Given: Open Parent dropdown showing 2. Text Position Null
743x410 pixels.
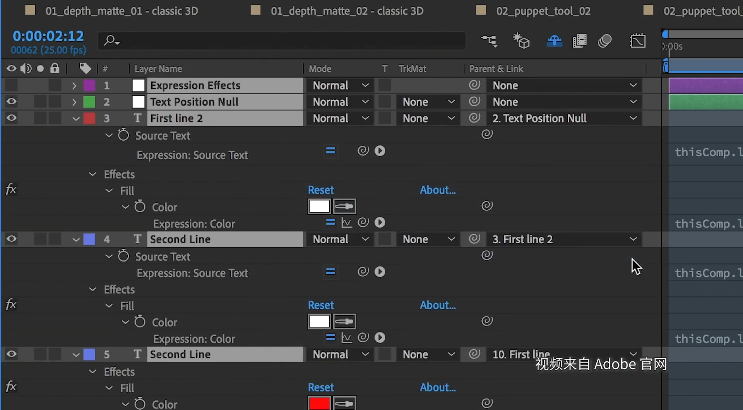Looking at the screenshot, I should (564, 118).
